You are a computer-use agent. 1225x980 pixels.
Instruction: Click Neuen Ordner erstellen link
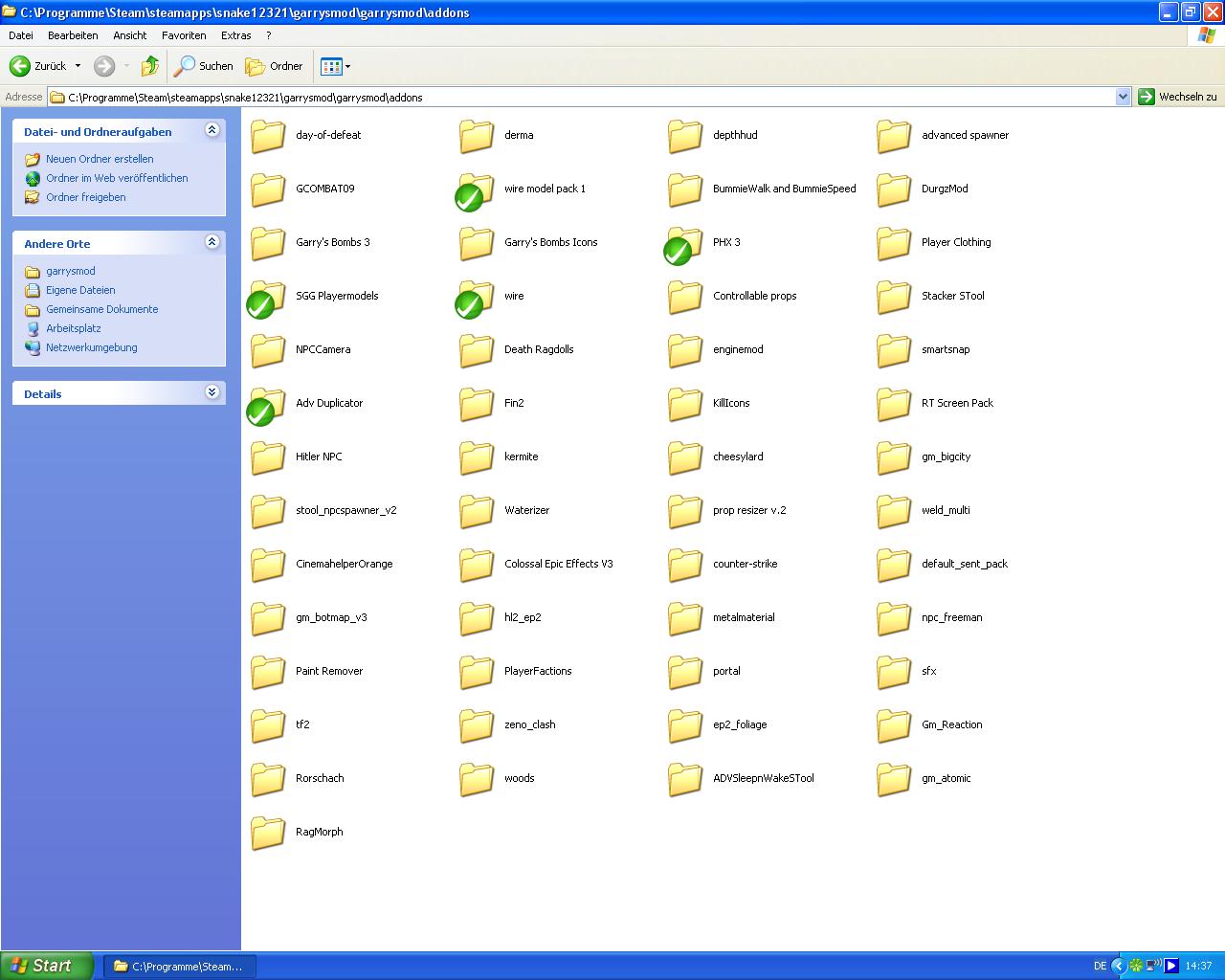point(100,159)
